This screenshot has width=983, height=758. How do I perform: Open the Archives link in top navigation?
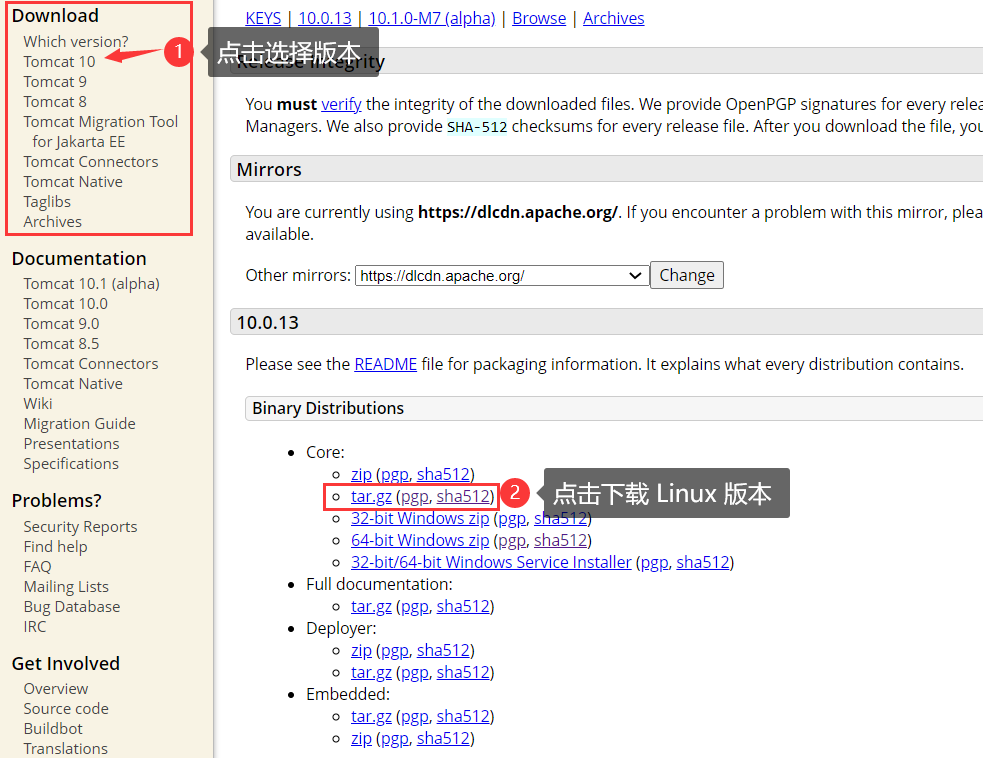613,18
